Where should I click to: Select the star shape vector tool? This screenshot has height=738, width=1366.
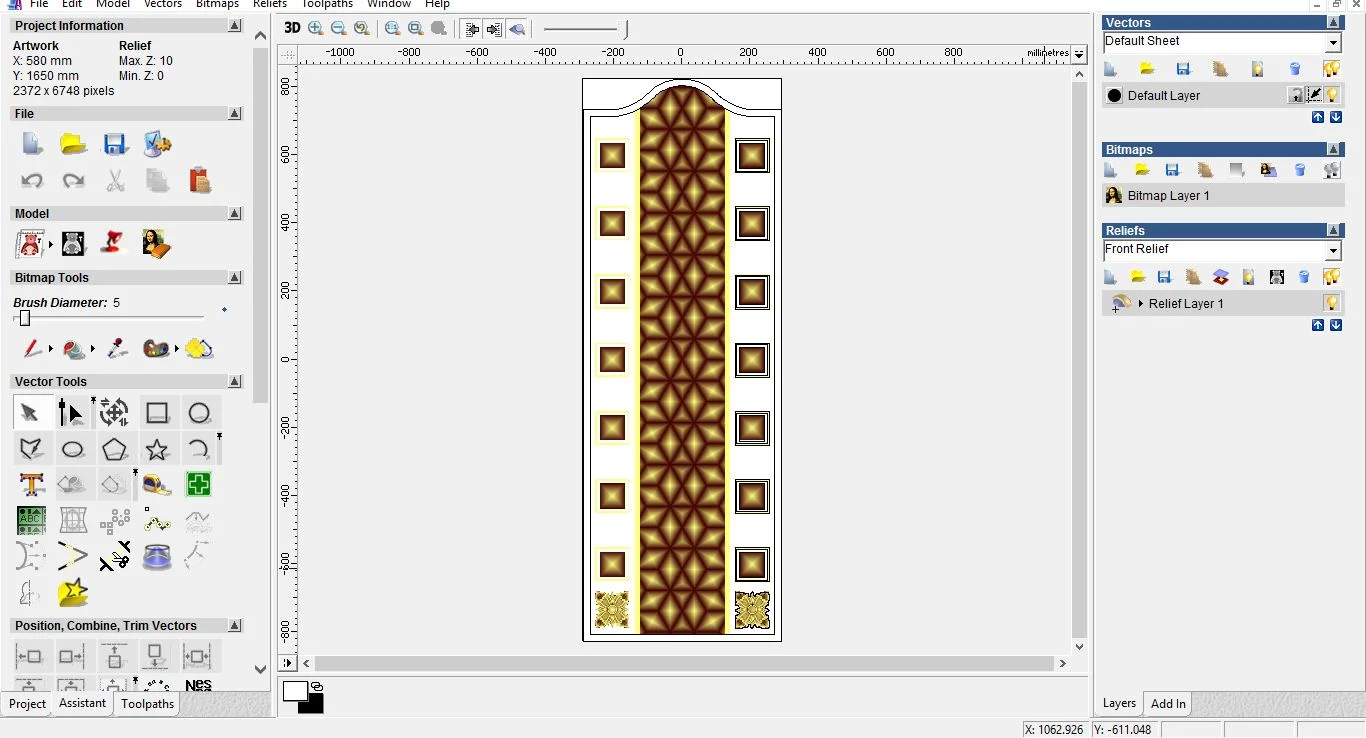click(157, 449)
